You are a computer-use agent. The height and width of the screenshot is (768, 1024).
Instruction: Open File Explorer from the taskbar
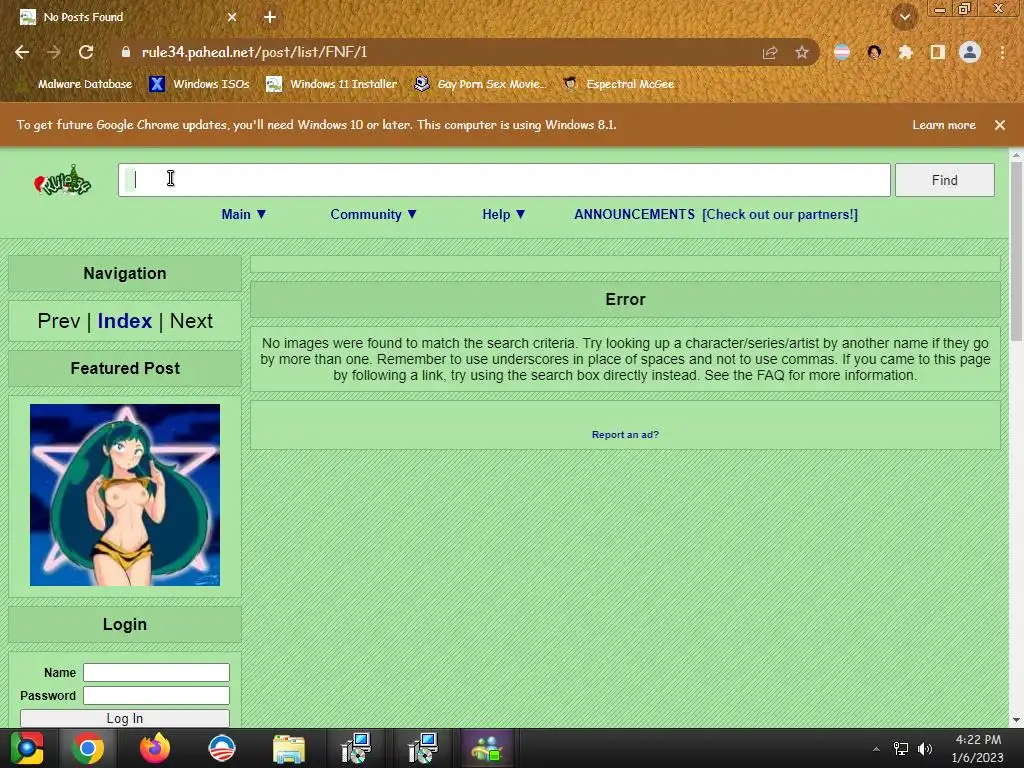click(289, 748)
